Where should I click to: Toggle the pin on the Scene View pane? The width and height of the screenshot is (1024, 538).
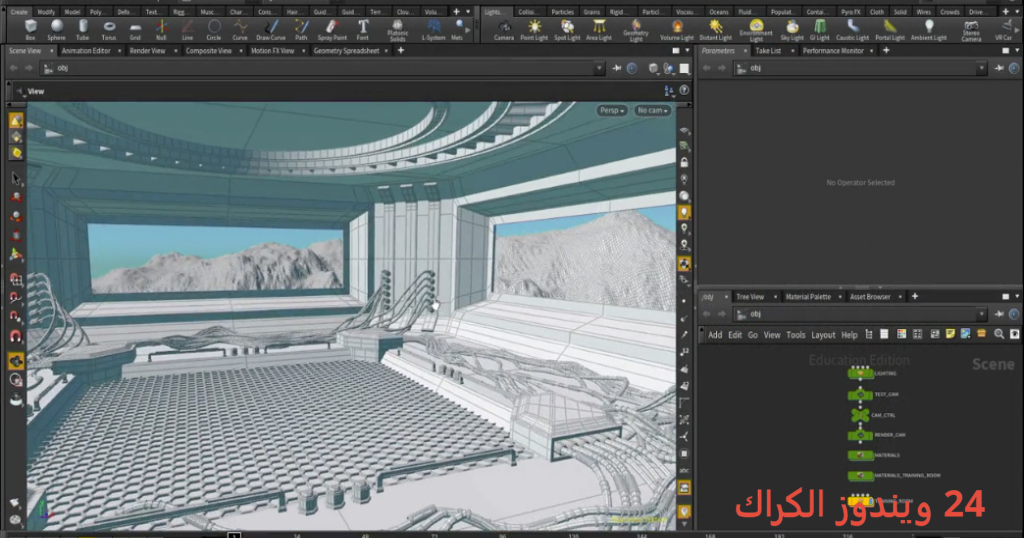point(617,68)
